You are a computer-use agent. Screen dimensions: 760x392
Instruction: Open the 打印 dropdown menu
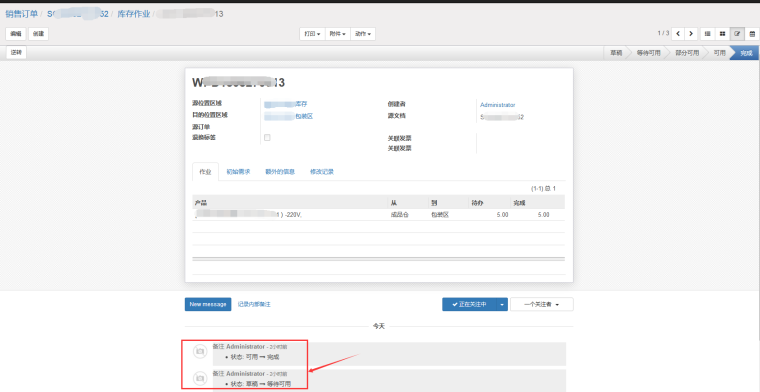[x=312, y=34]
